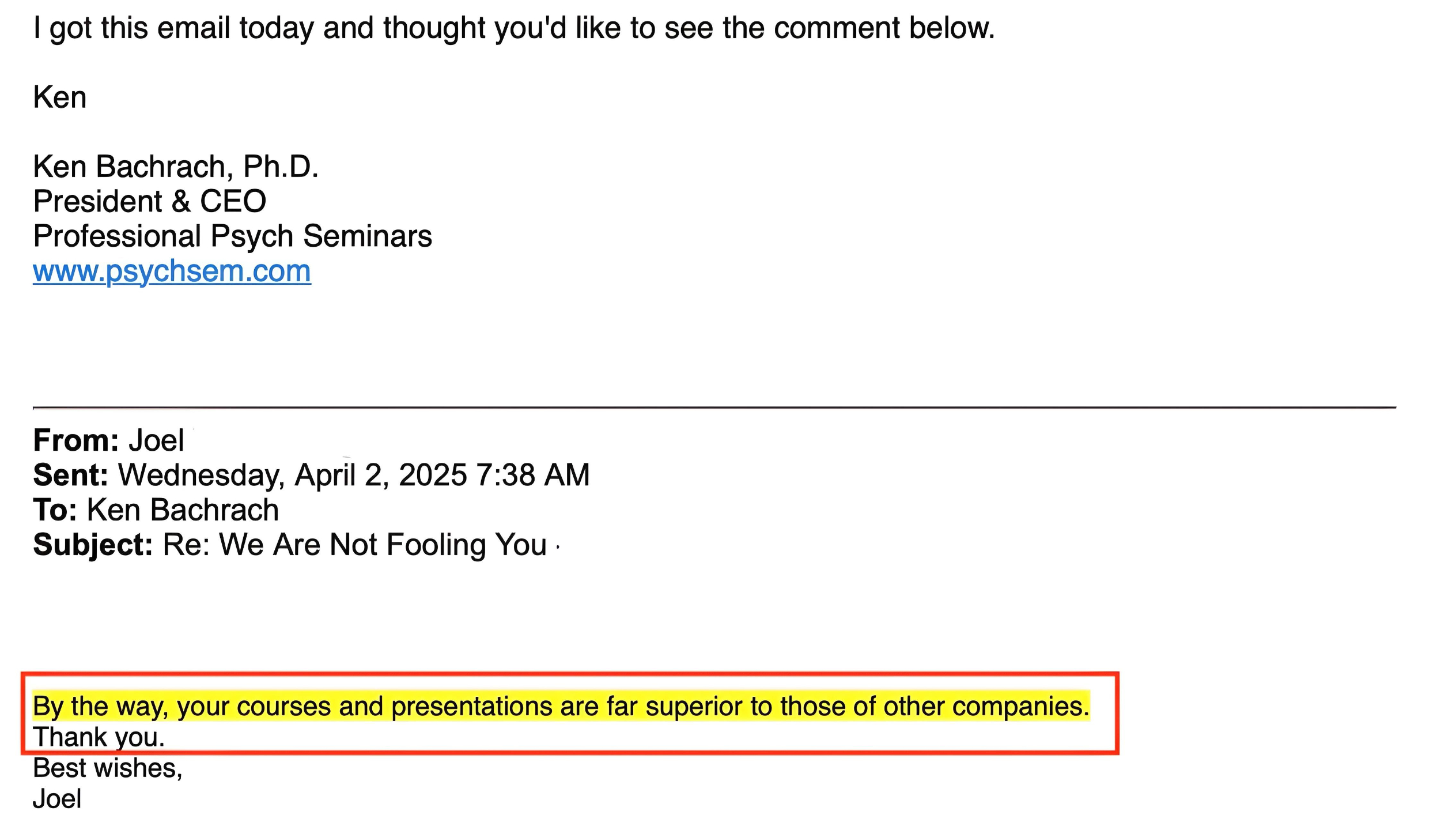The height and width of the screenshot is (830, 1456).
Task: Click the highlighted sentence about superior courses
Action: click(x=561, y=707)
